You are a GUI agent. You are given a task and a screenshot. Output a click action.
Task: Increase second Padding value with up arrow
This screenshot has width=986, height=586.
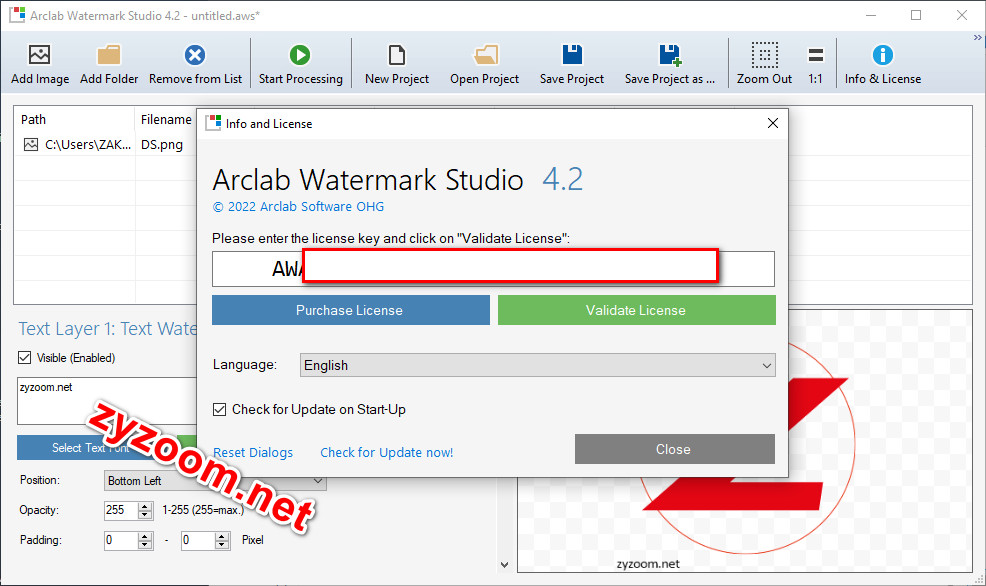click(x=222, y=536)
